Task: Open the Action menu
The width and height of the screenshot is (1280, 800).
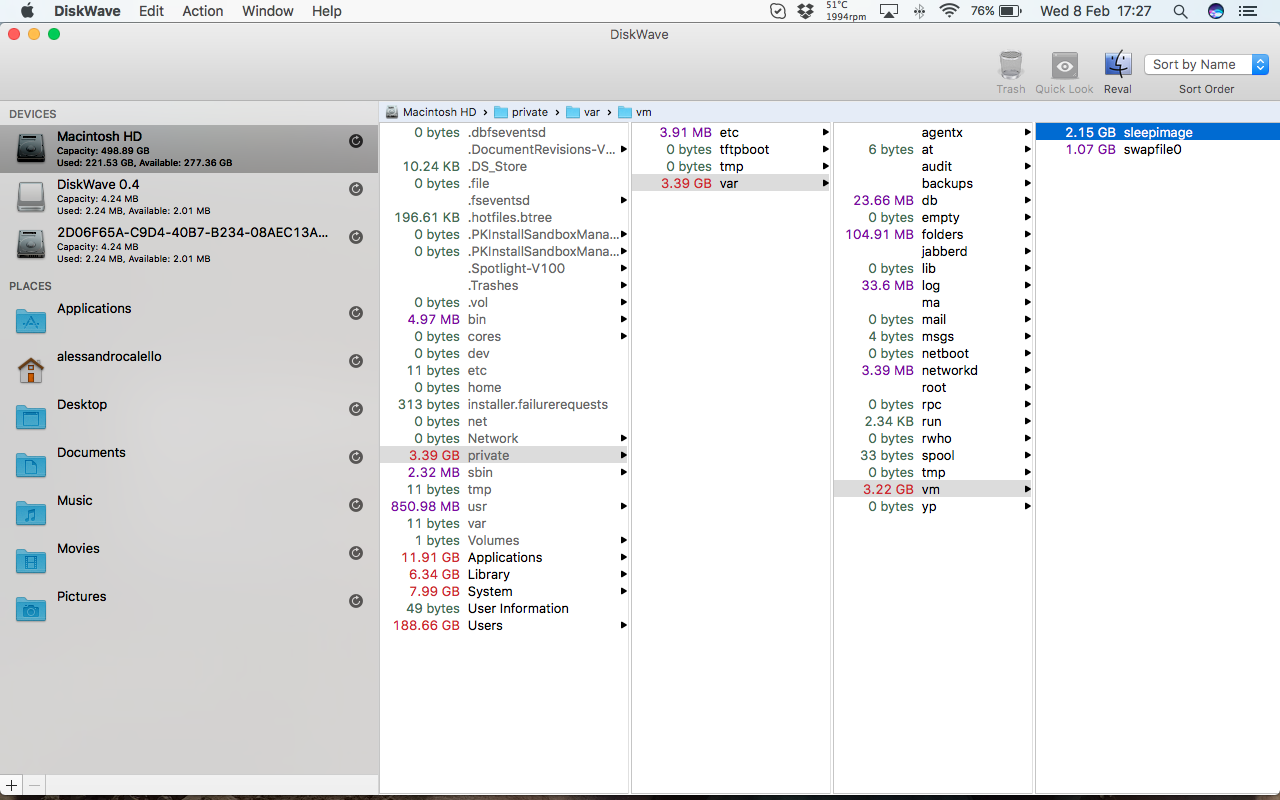Action: pyautogui.click(x=203, y=11)
